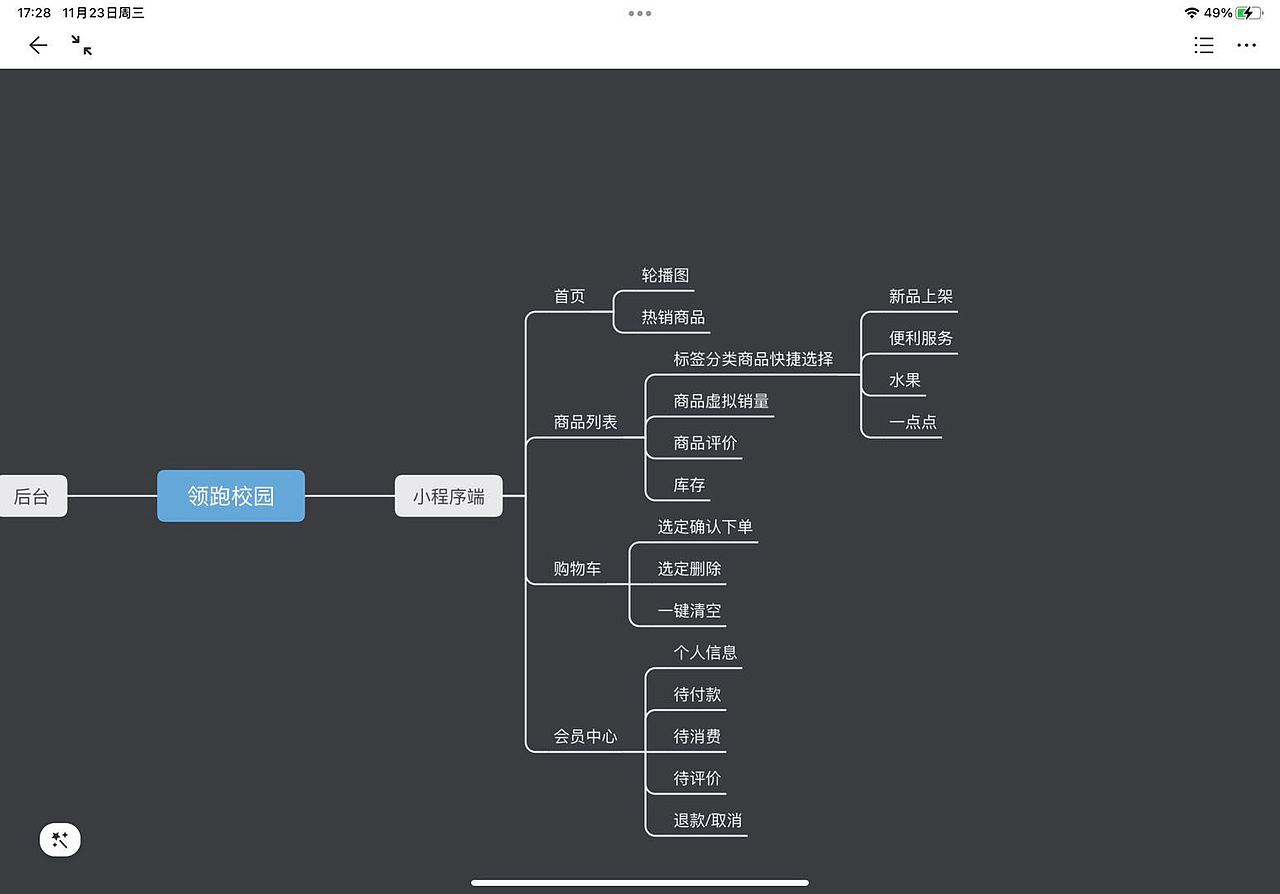Tap the home indicator bar at bottom
This screenshot has height=894, width=1280.
tap(639, 883)
